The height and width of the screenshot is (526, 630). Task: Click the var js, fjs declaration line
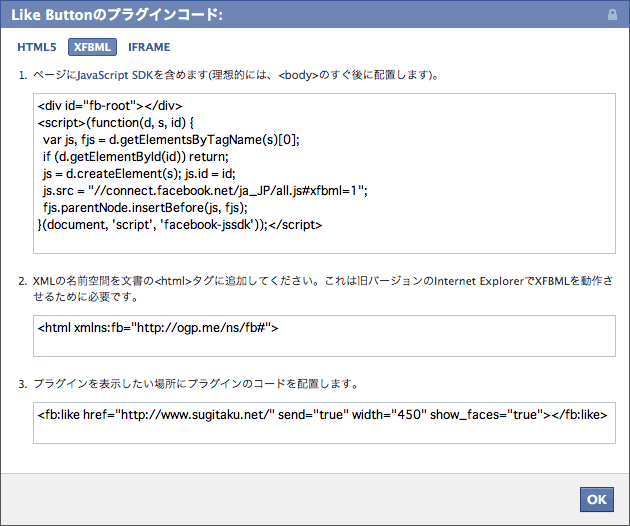pos(171,140)
